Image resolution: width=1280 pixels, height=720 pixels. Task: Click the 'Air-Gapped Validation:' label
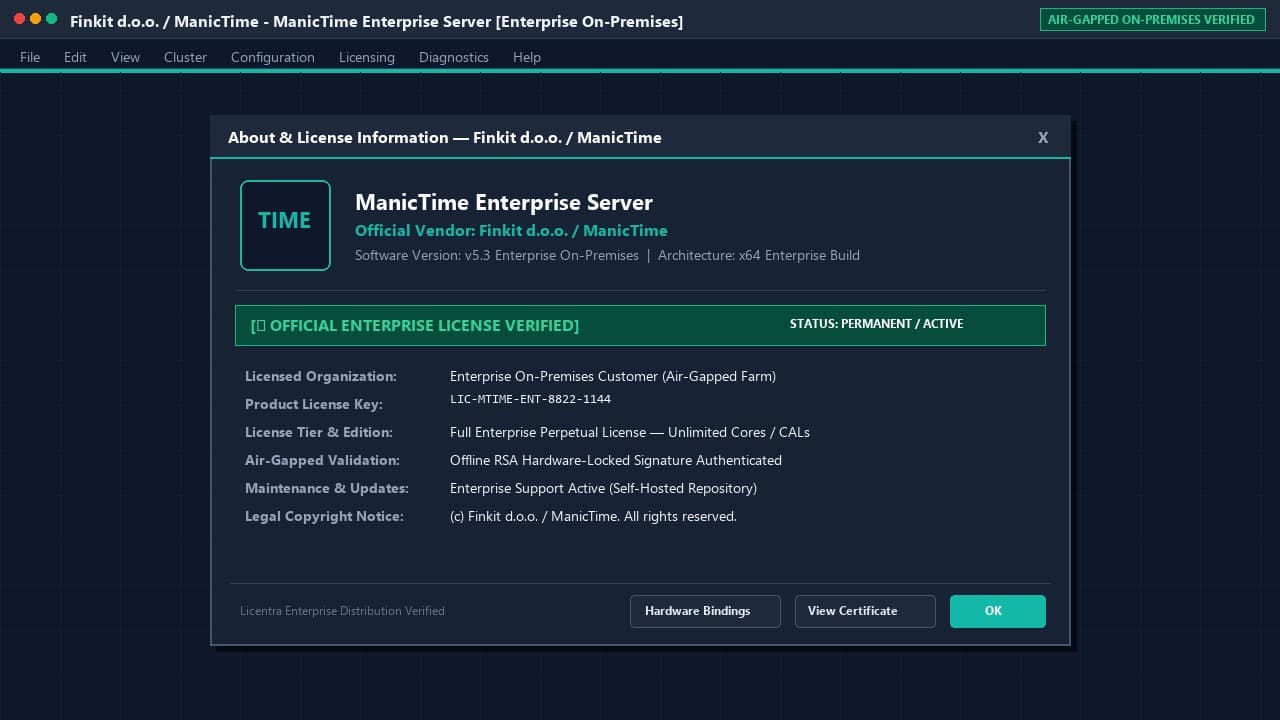click(322, 460)
